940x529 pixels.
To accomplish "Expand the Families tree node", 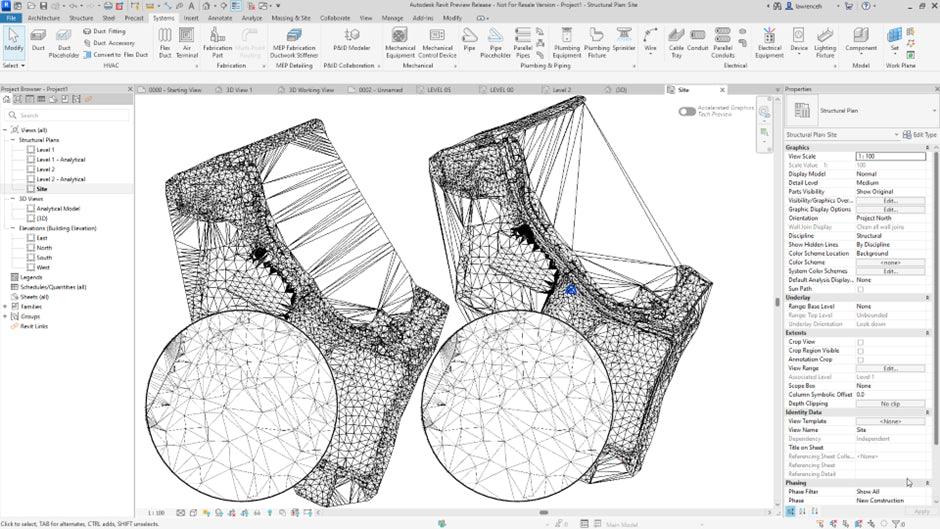I will (7, 306).
